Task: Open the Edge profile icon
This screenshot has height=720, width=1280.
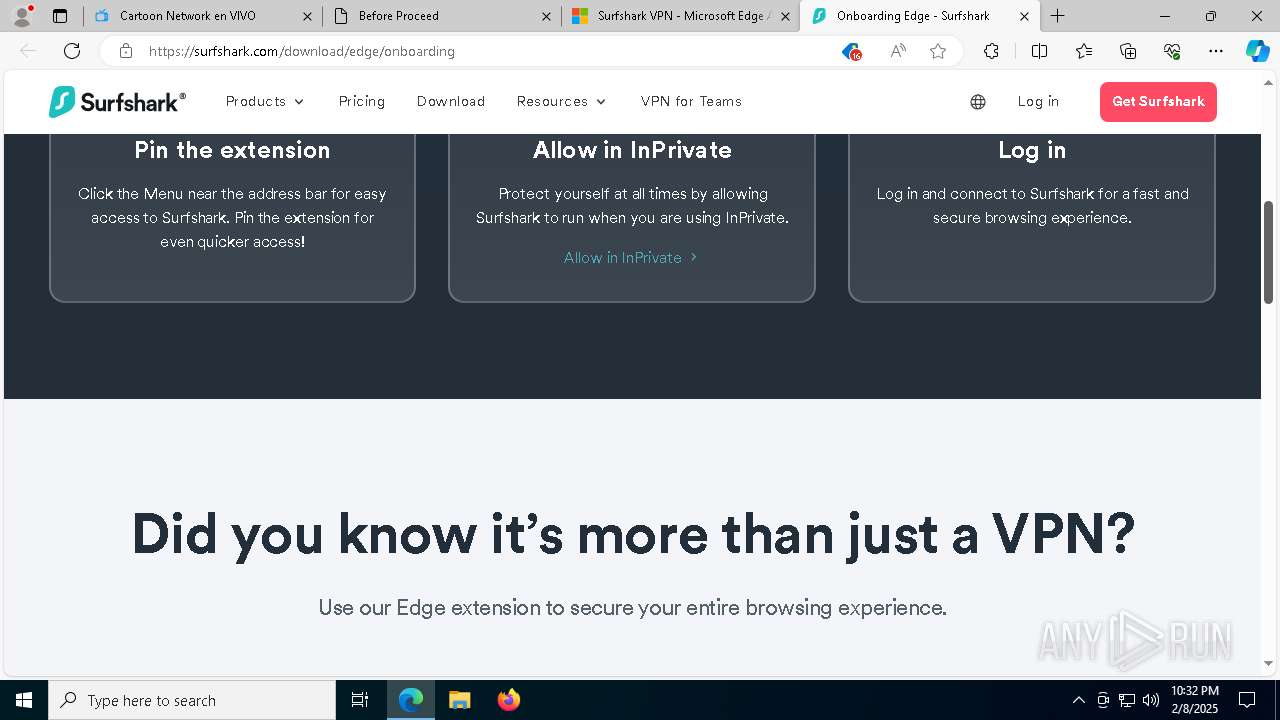Action: [x=22, y=16]
